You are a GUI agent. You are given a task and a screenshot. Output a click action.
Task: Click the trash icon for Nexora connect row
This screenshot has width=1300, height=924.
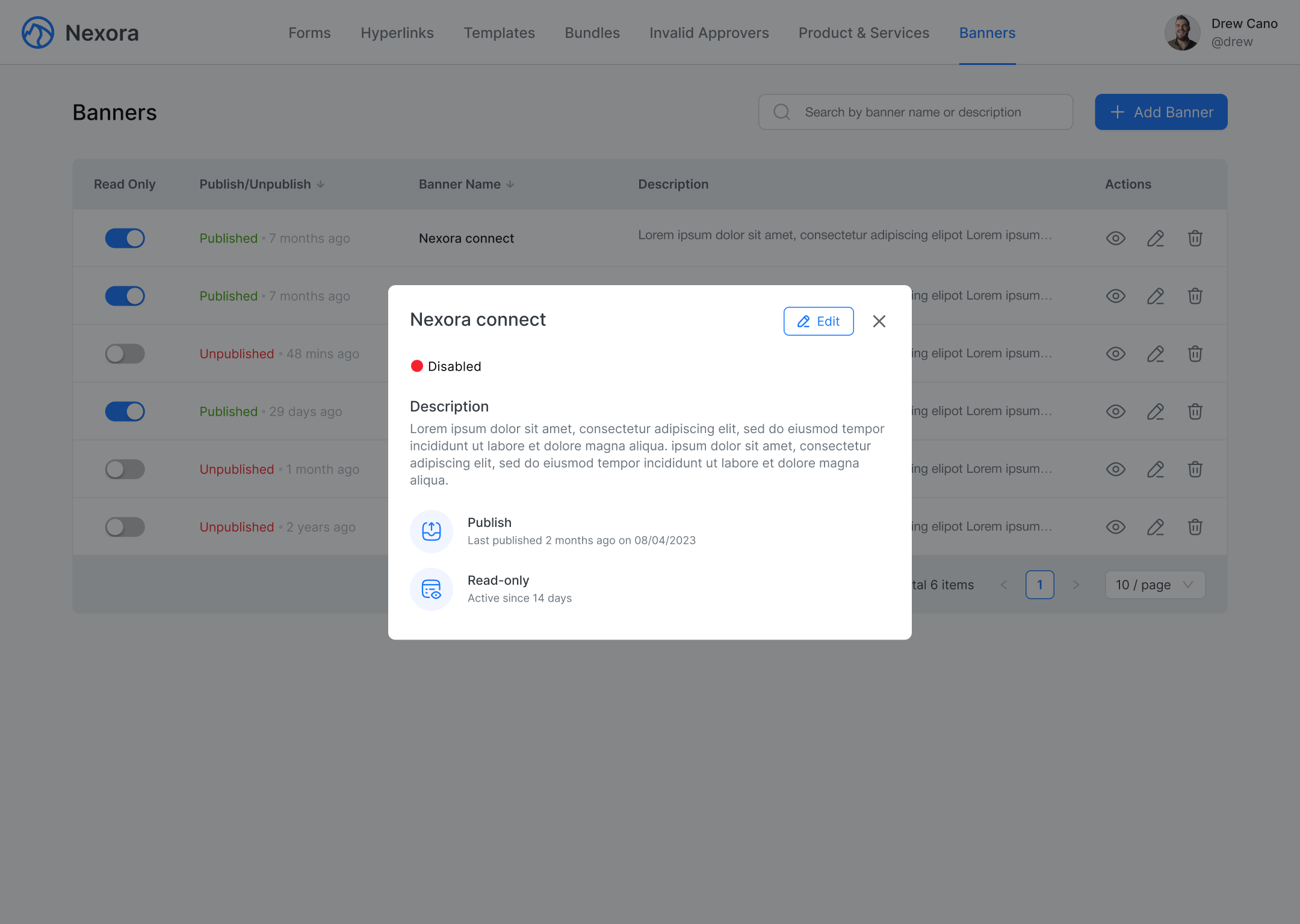[x=1195, y=238]
